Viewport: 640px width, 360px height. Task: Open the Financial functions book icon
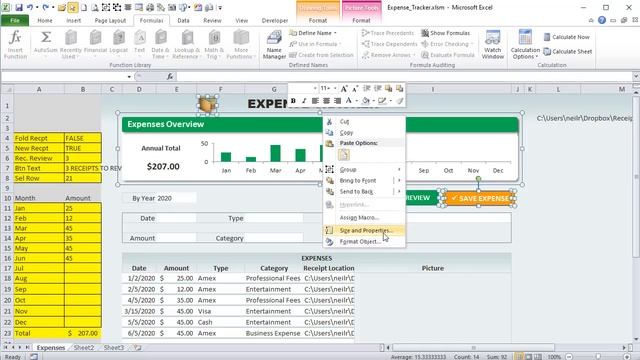click(95, 38)
